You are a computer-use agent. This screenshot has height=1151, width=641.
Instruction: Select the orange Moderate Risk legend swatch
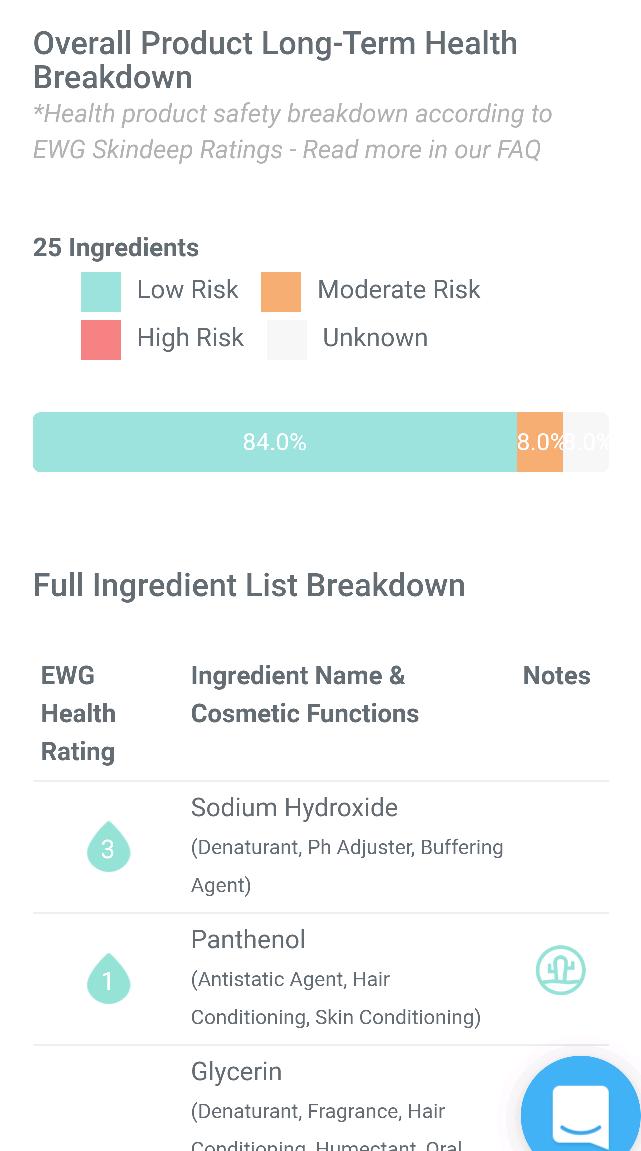point(281,292)
